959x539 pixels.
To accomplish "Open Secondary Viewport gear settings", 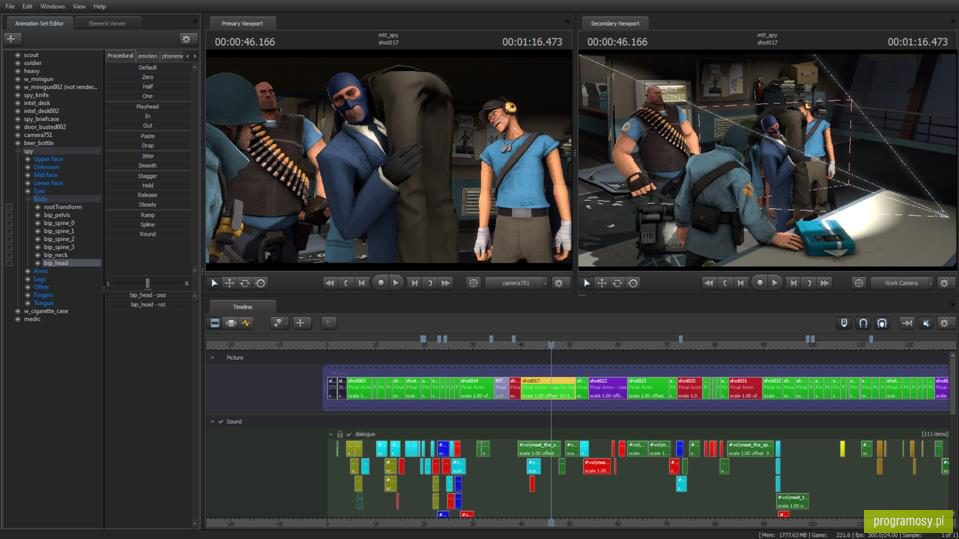I will pyautogui.click(x=944, y=283).
